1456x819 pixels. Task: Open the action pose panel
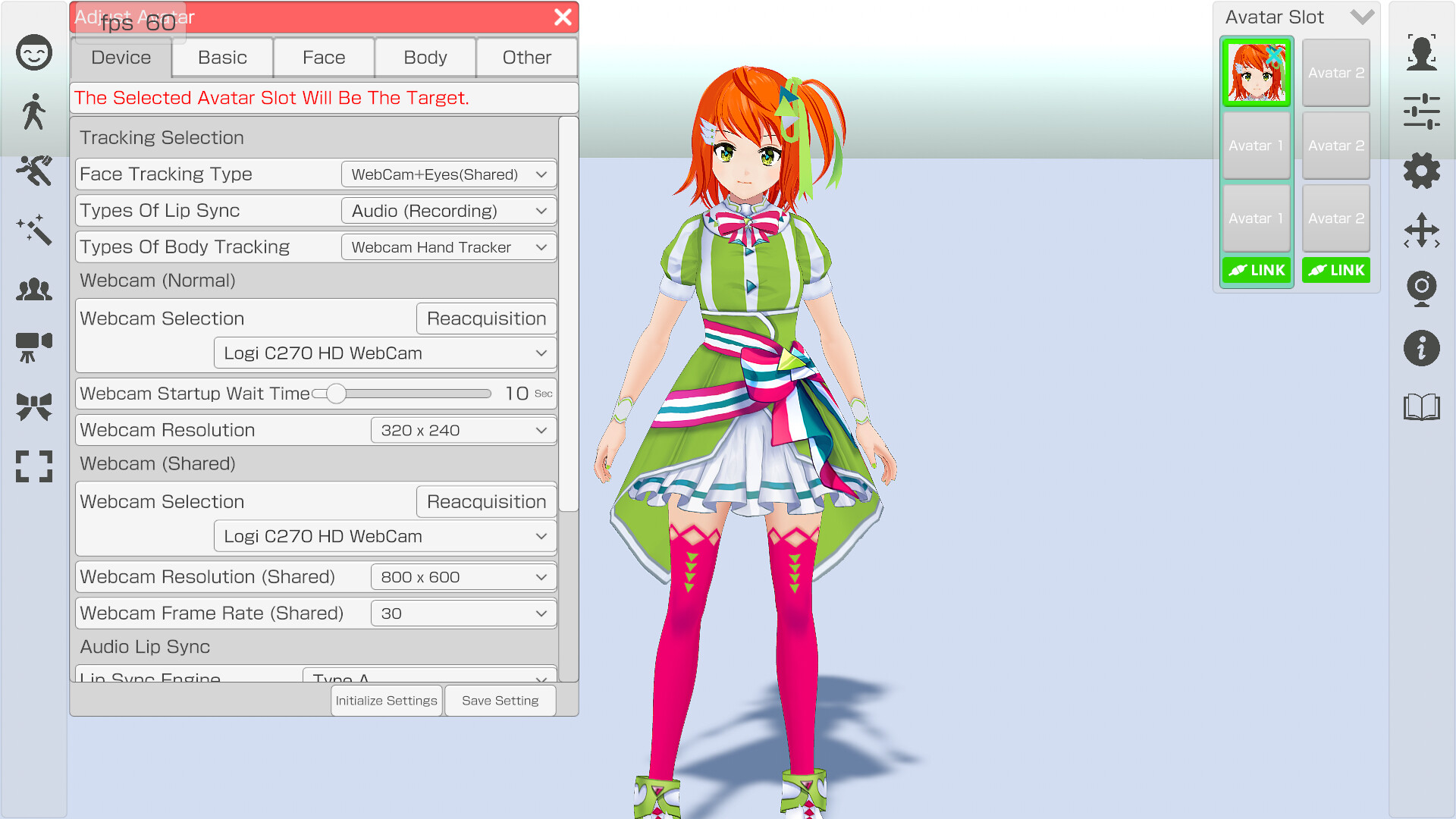pos(33,171)
